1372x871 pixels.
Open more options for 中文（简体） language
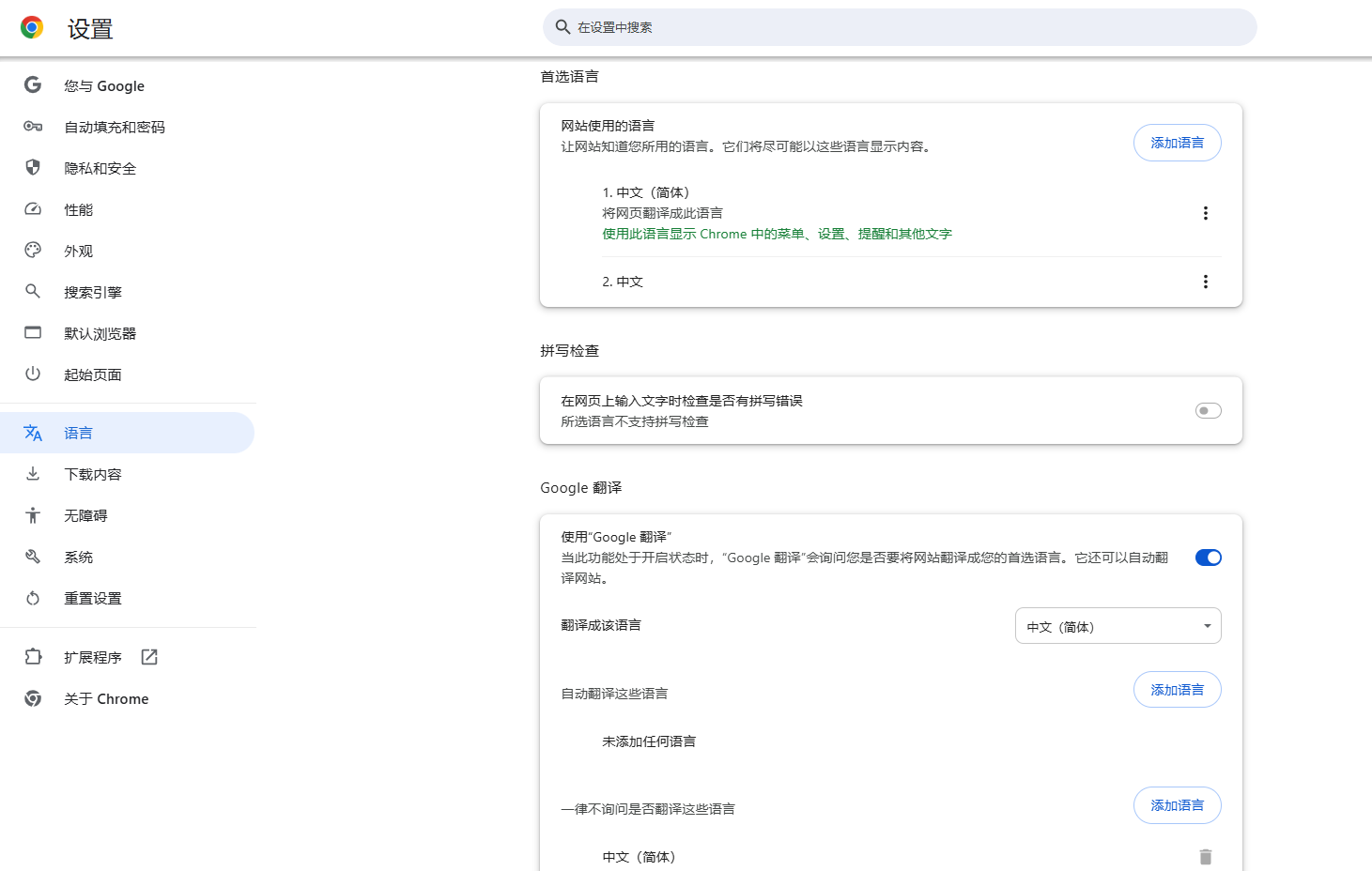pos(1206,213)
